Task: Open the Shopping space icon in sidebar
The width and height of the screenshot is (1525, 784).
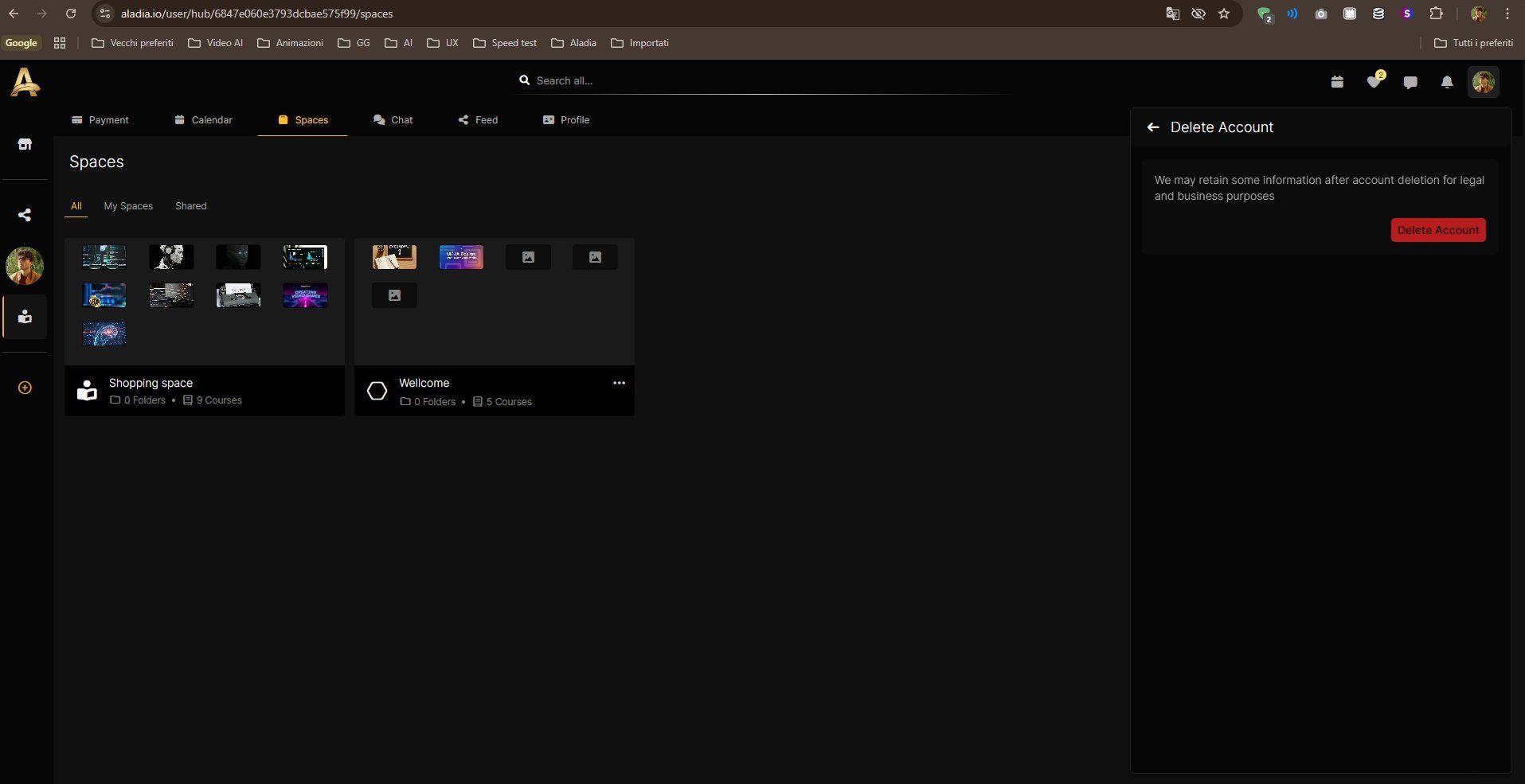Action: coord(25,317)
